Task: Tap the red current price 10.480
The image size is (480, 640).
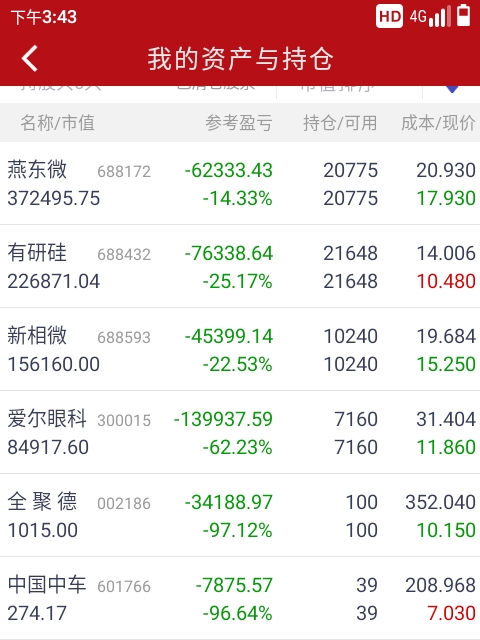Action: (446, 281)
